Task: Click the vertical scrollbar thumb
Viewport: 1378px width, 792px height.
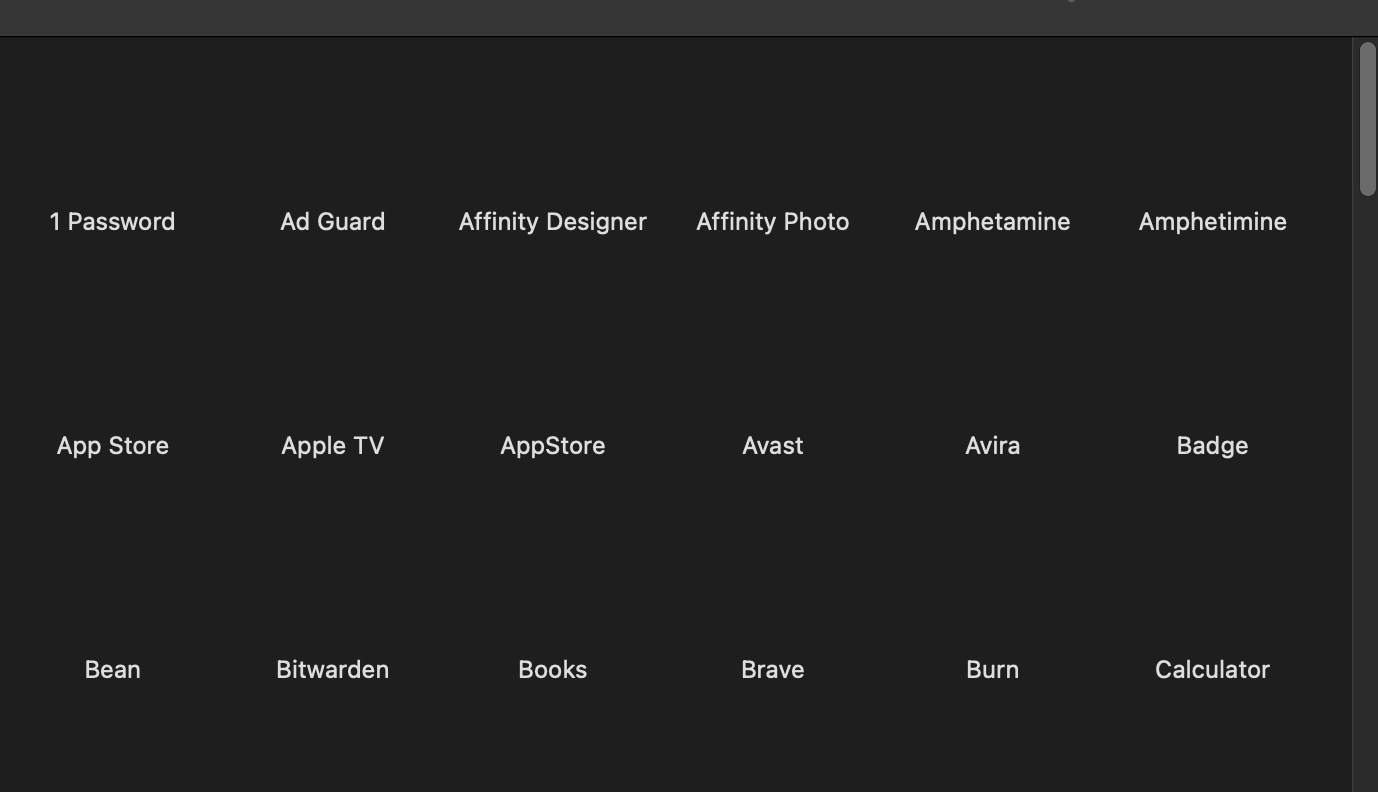Action: 1367,118
